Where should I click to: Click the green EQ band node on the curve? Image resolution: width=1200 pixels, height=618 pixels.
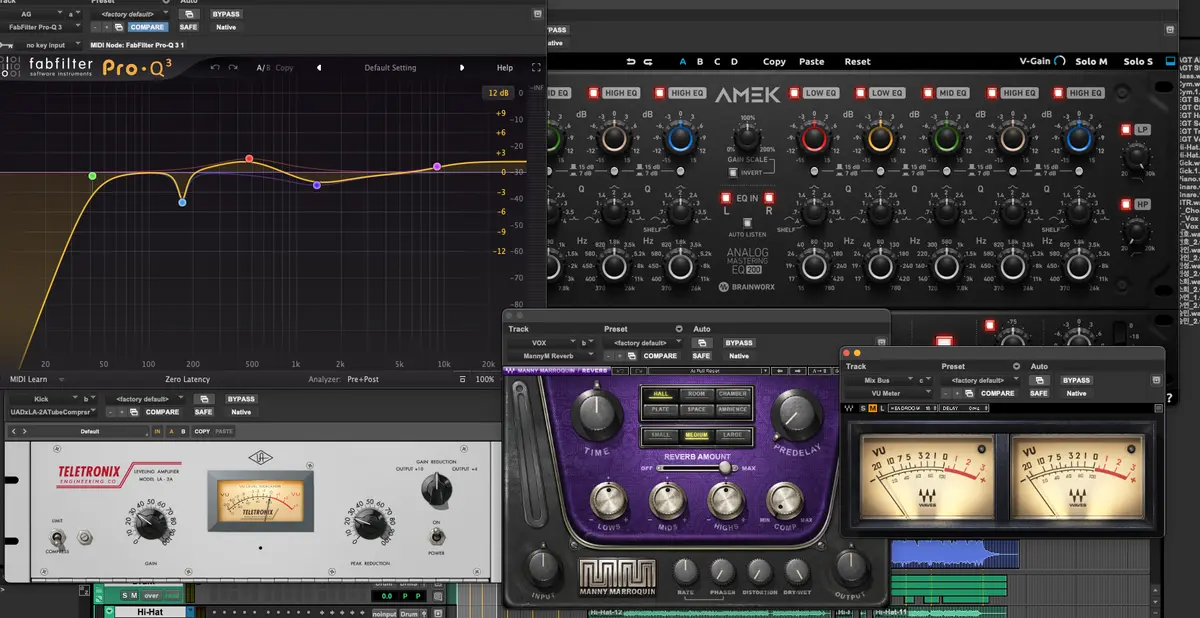coord(91,175)
